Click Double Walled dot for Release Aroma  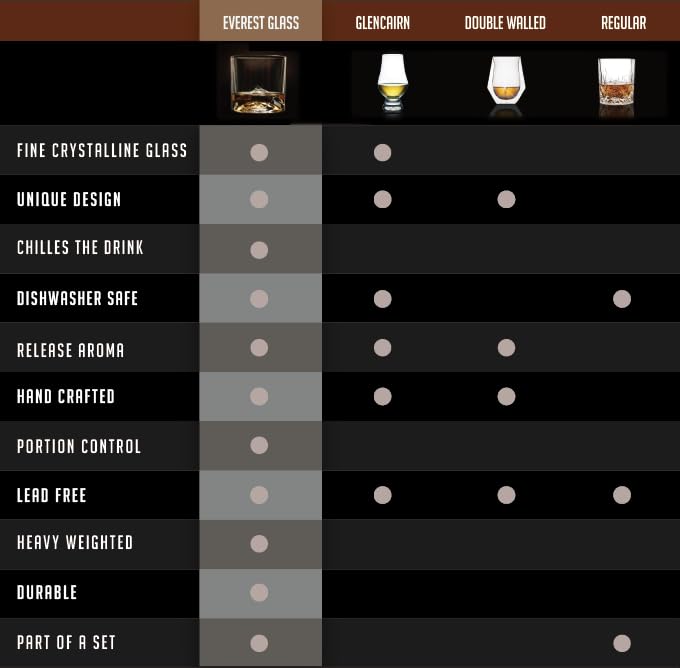click(506, 348)
